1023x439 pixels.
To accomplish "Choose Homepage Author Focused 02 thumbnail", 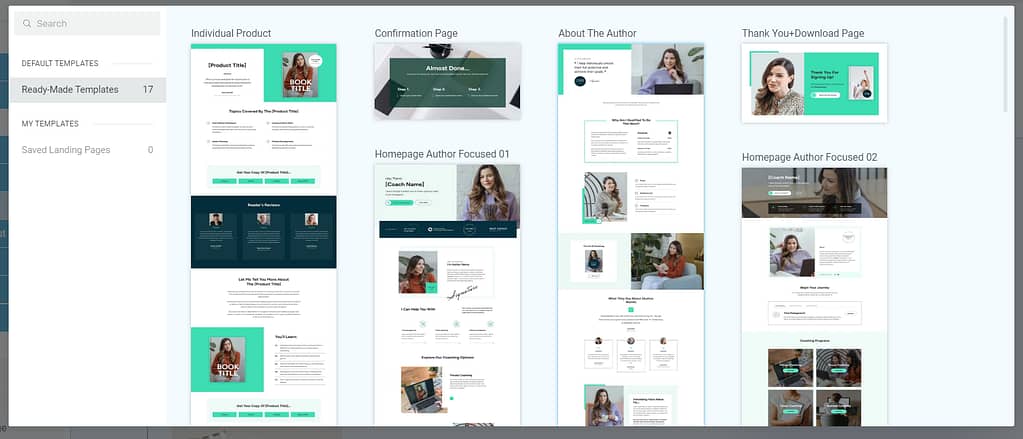I will pyautogui.click(x=814, y=297).
